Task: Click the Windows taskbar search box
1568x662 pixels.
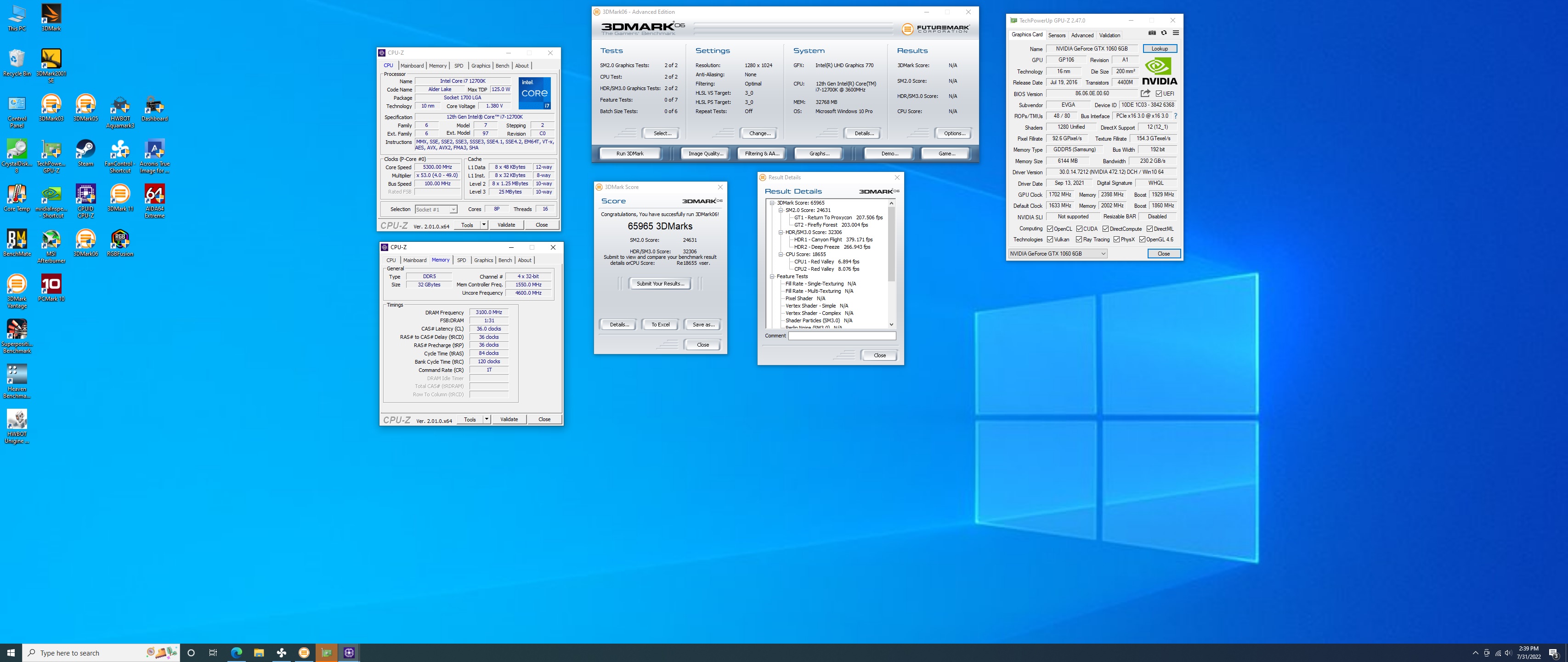Action: 101,653
